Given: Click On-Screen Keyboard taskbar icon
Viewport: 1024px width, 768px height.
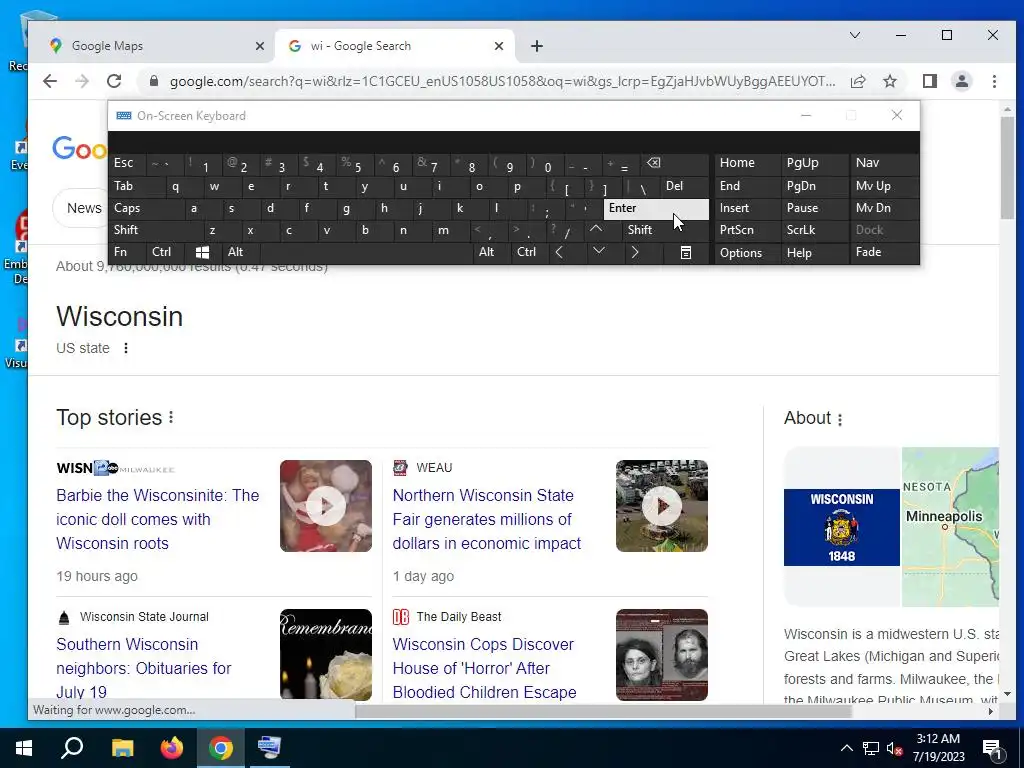Looking at the screenshot, I should (x=269, y=748).
